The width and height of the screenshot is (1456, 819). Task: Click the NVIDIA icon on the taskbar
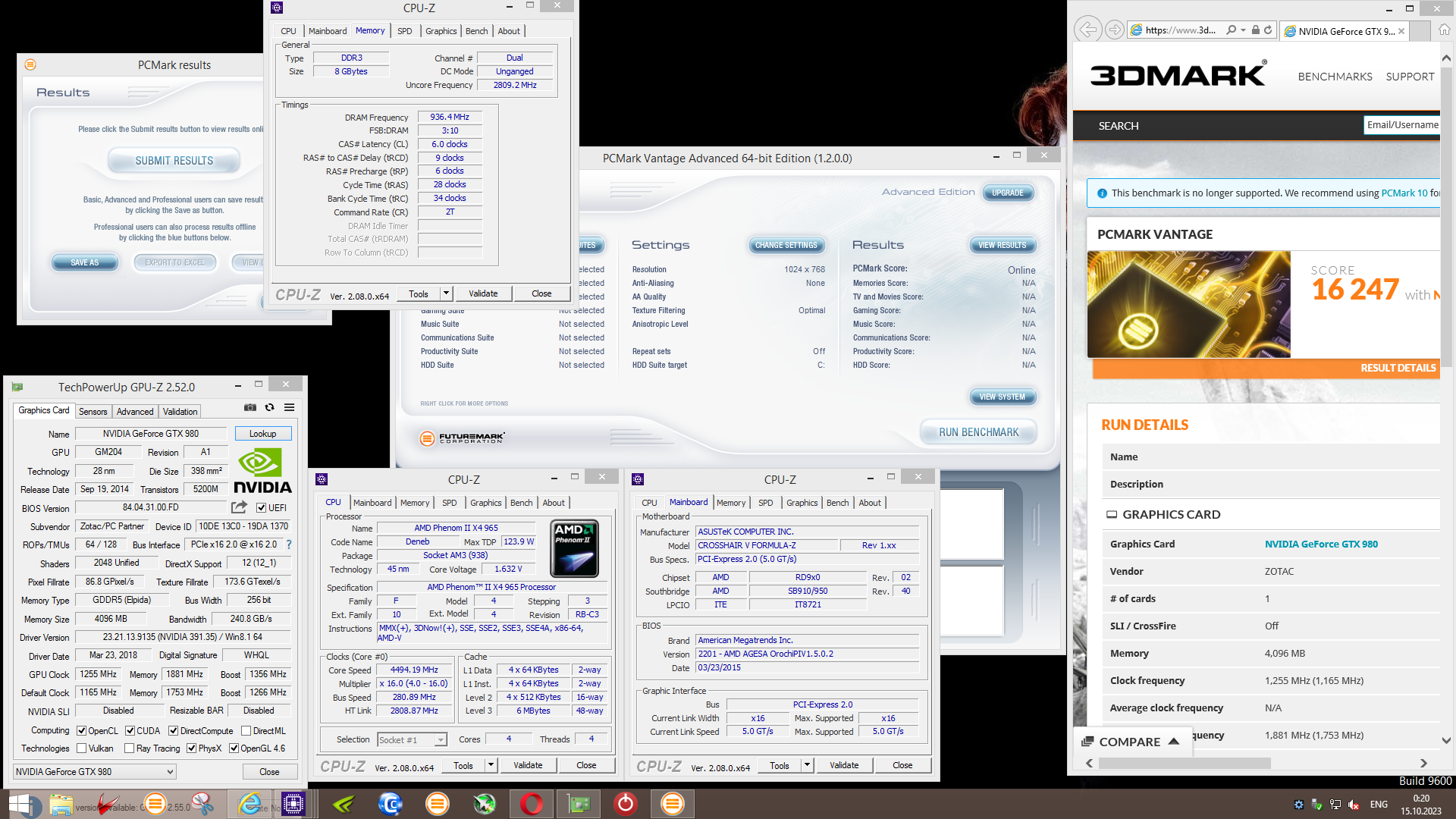click(x=344, y=804)
